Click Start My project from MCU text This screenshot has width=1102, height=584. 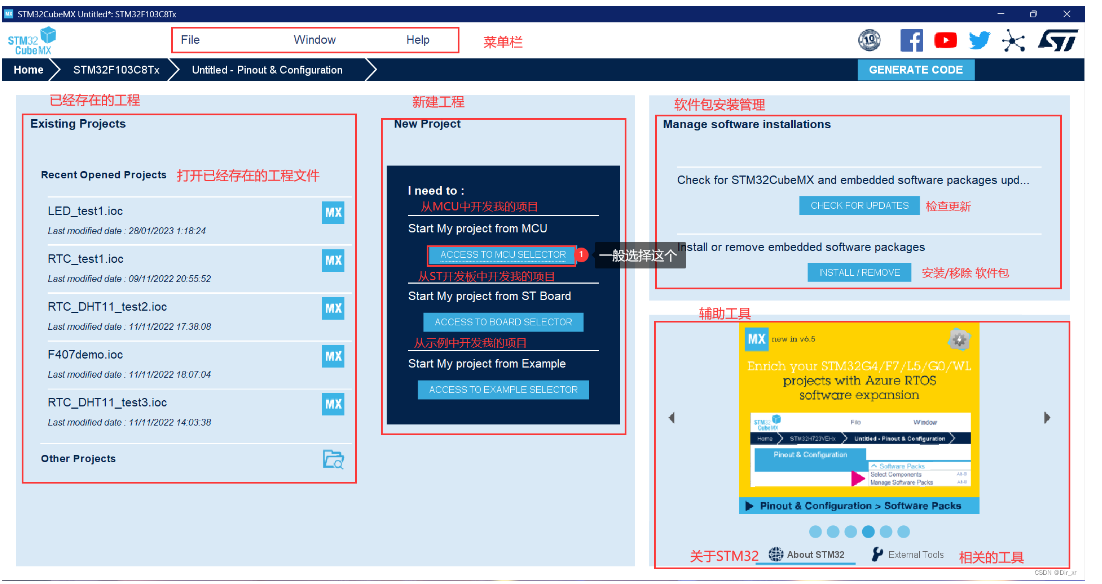(x=477, y=228)
